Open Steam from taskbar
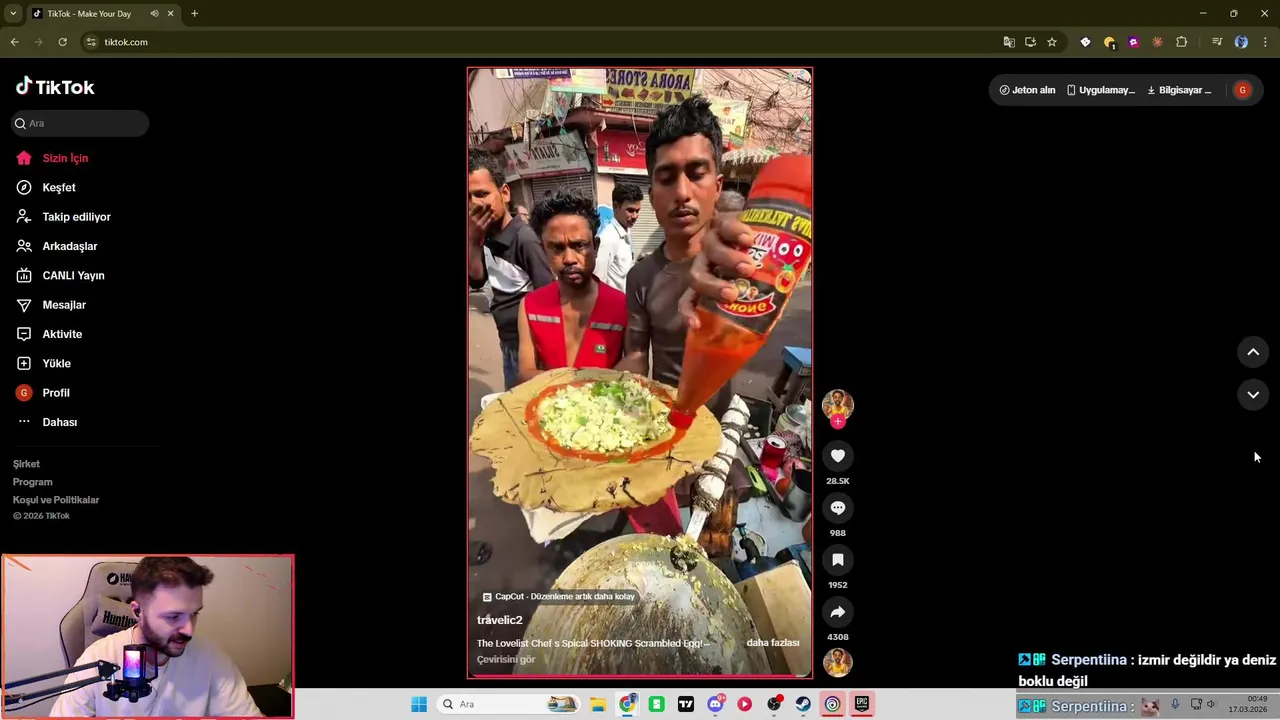The width and height of the screenshot is (1280, 720). point(803,704)
